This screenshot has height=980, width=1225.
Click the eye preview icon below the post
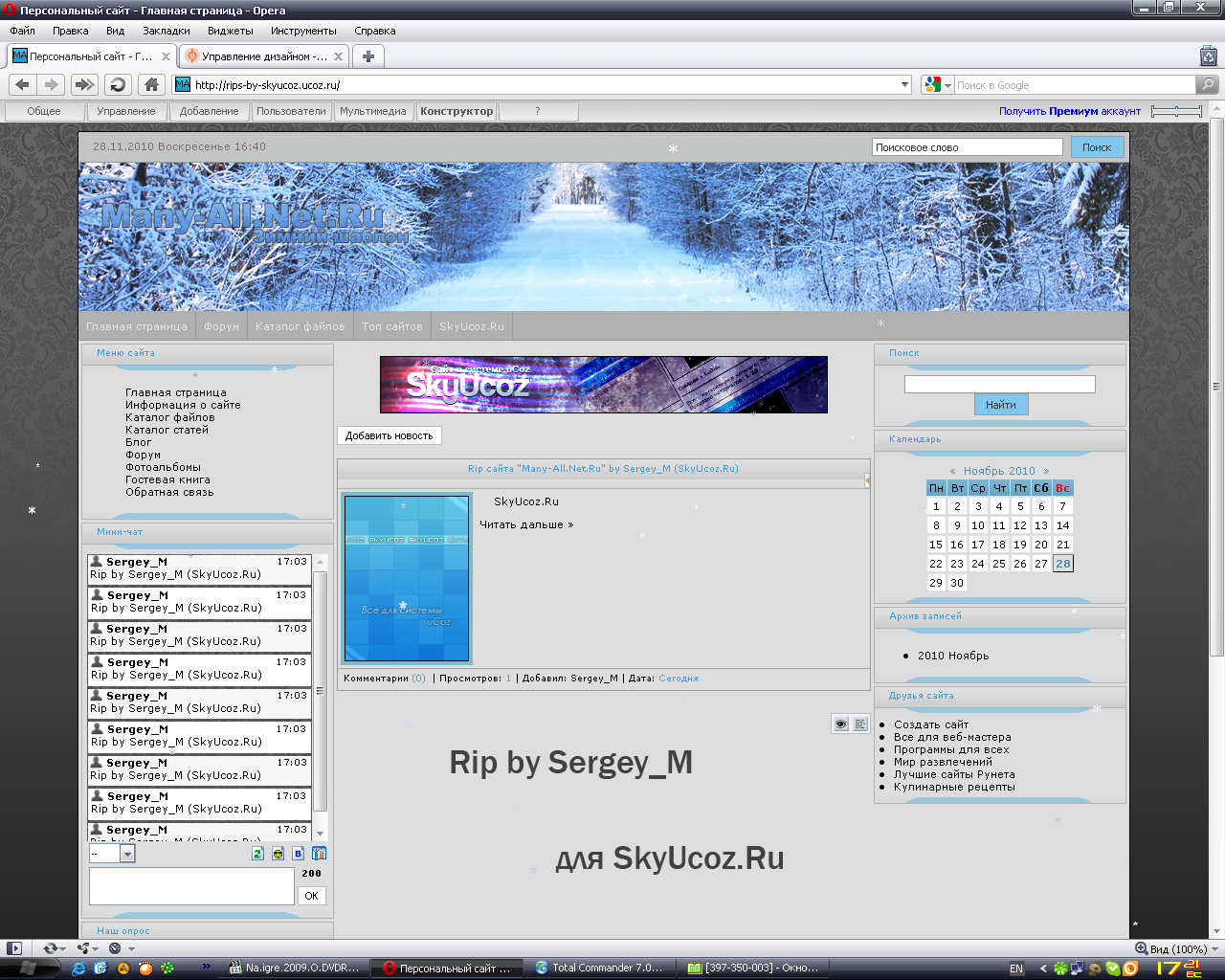[840, 724]
